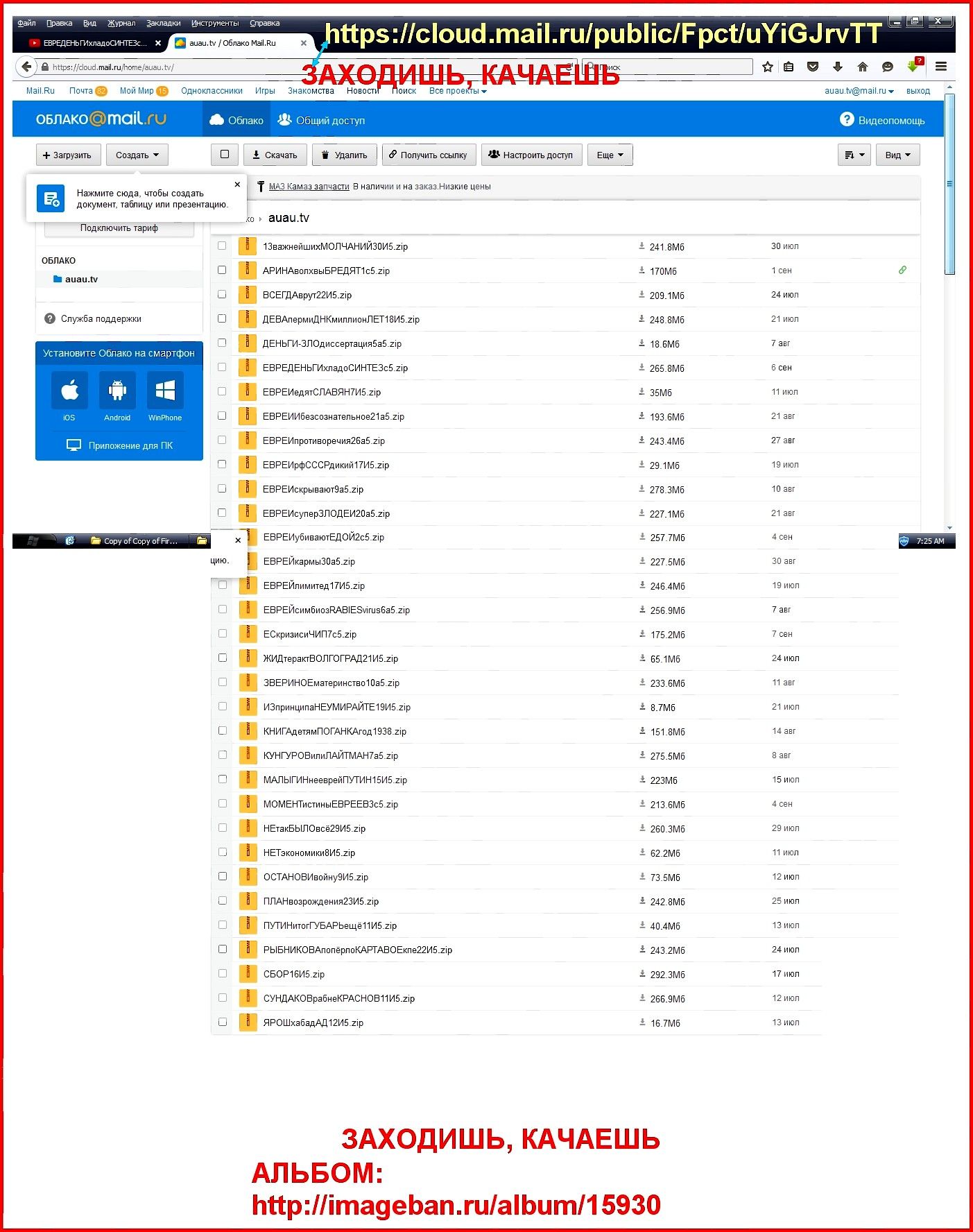Screen dimensions: 973x1232
Task: Click the system tray shield icon
Action: pyautogui.click(x=904, y=540)
